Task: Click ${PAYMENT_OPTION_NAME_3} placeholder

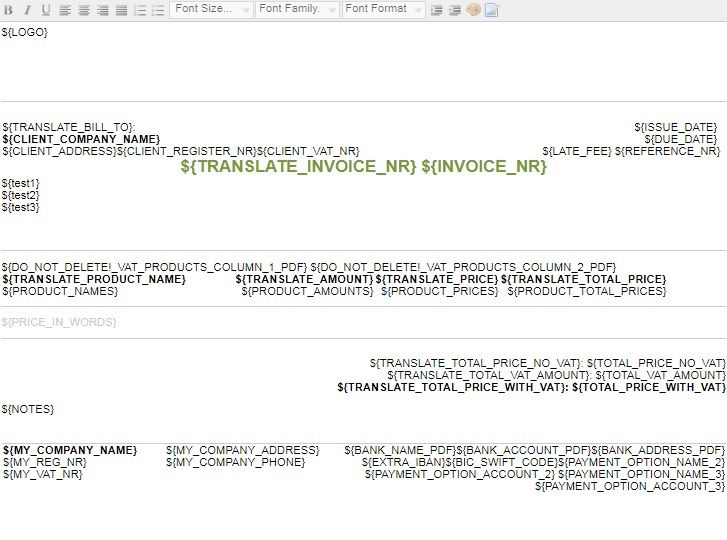Action: (642, 474)
